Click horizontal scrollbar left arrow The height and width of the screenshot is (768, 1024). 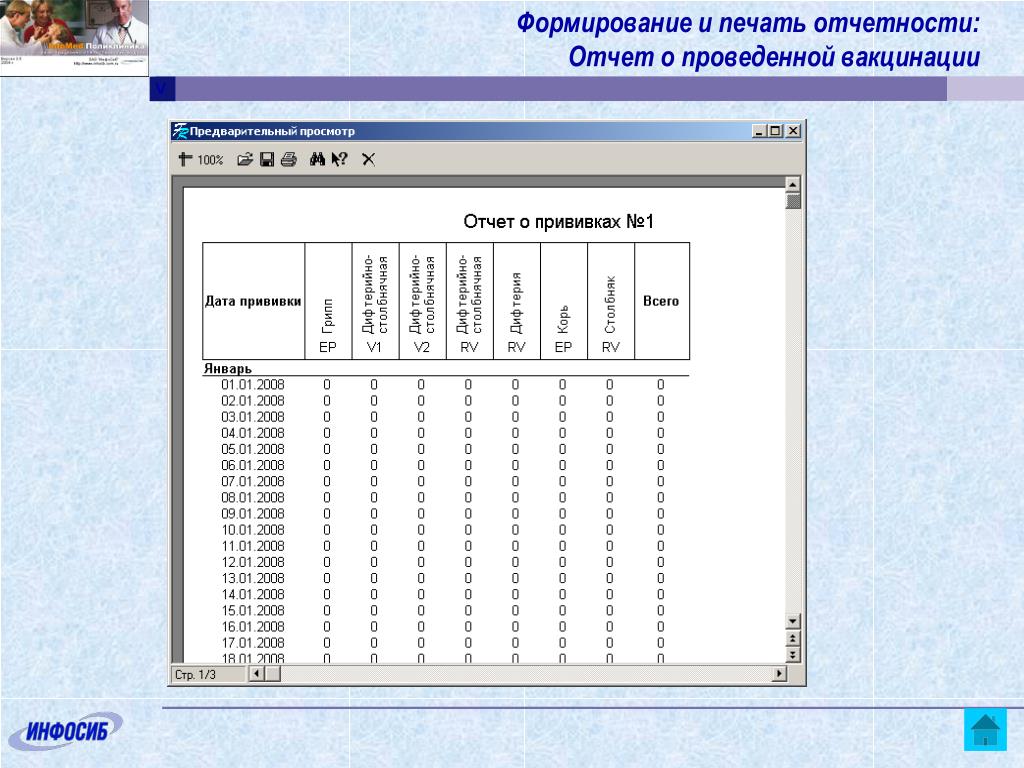(x=257, y=673)
